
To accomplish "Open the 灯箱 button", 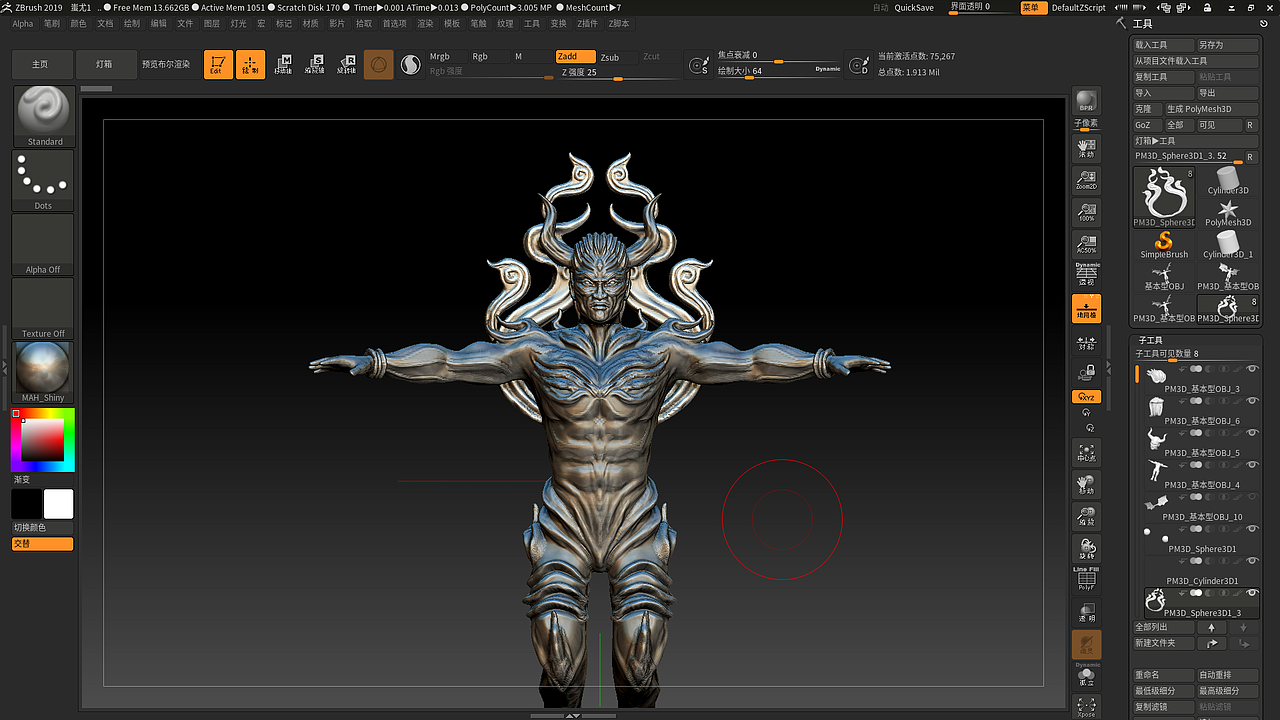I will tap(104, 64).
